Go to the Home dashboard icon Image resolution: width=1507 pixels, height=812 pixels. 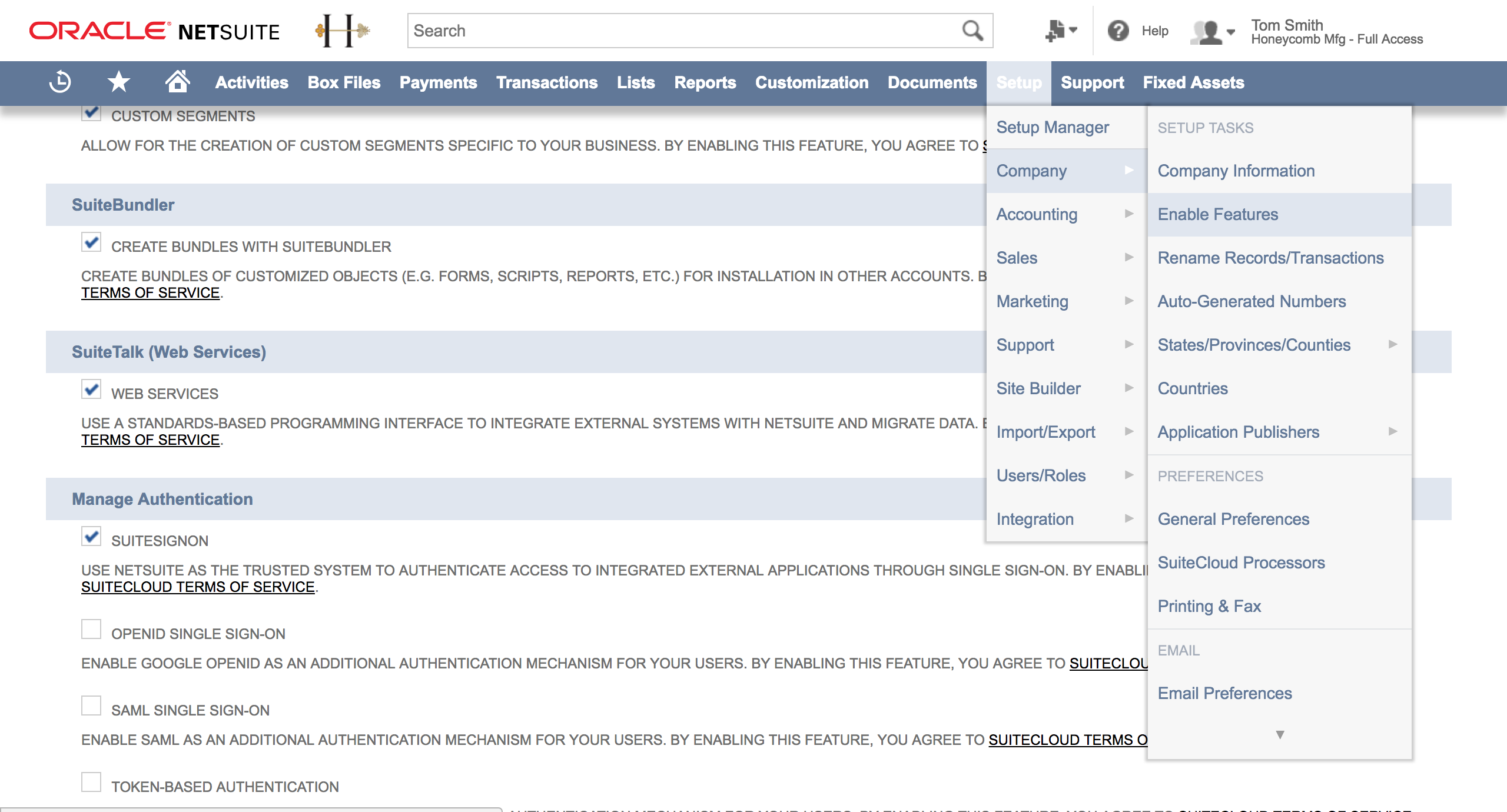pyautogui.click(x=177, y=81)
